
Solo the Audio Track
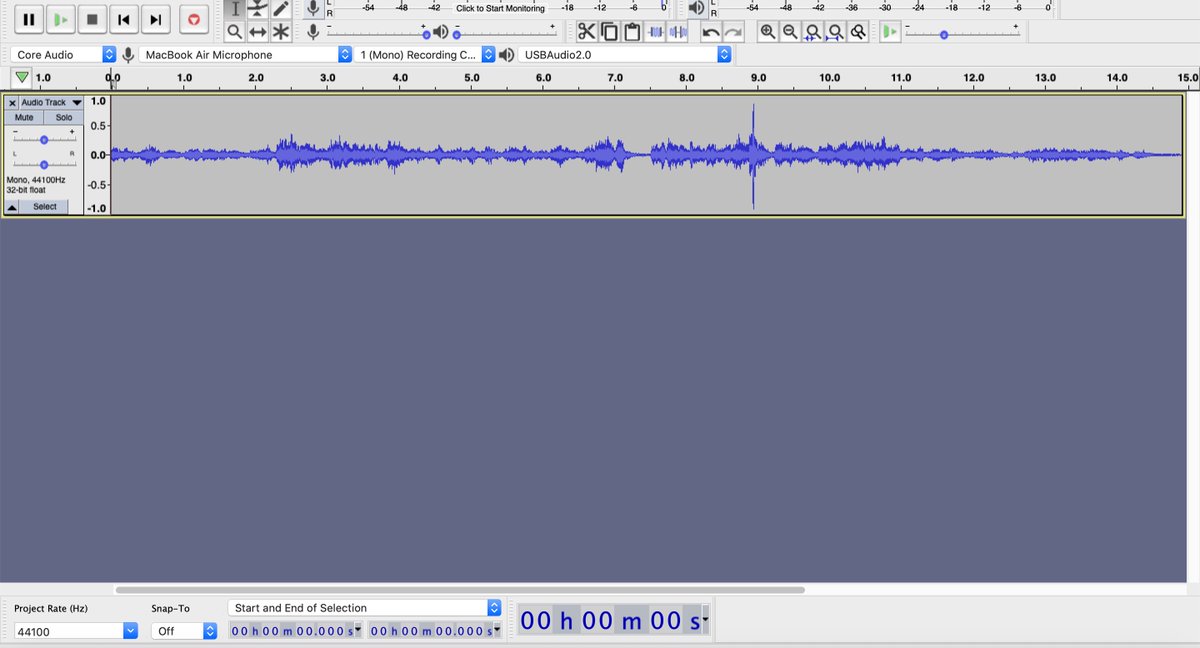pyautogui.click(x=64, y=118)
